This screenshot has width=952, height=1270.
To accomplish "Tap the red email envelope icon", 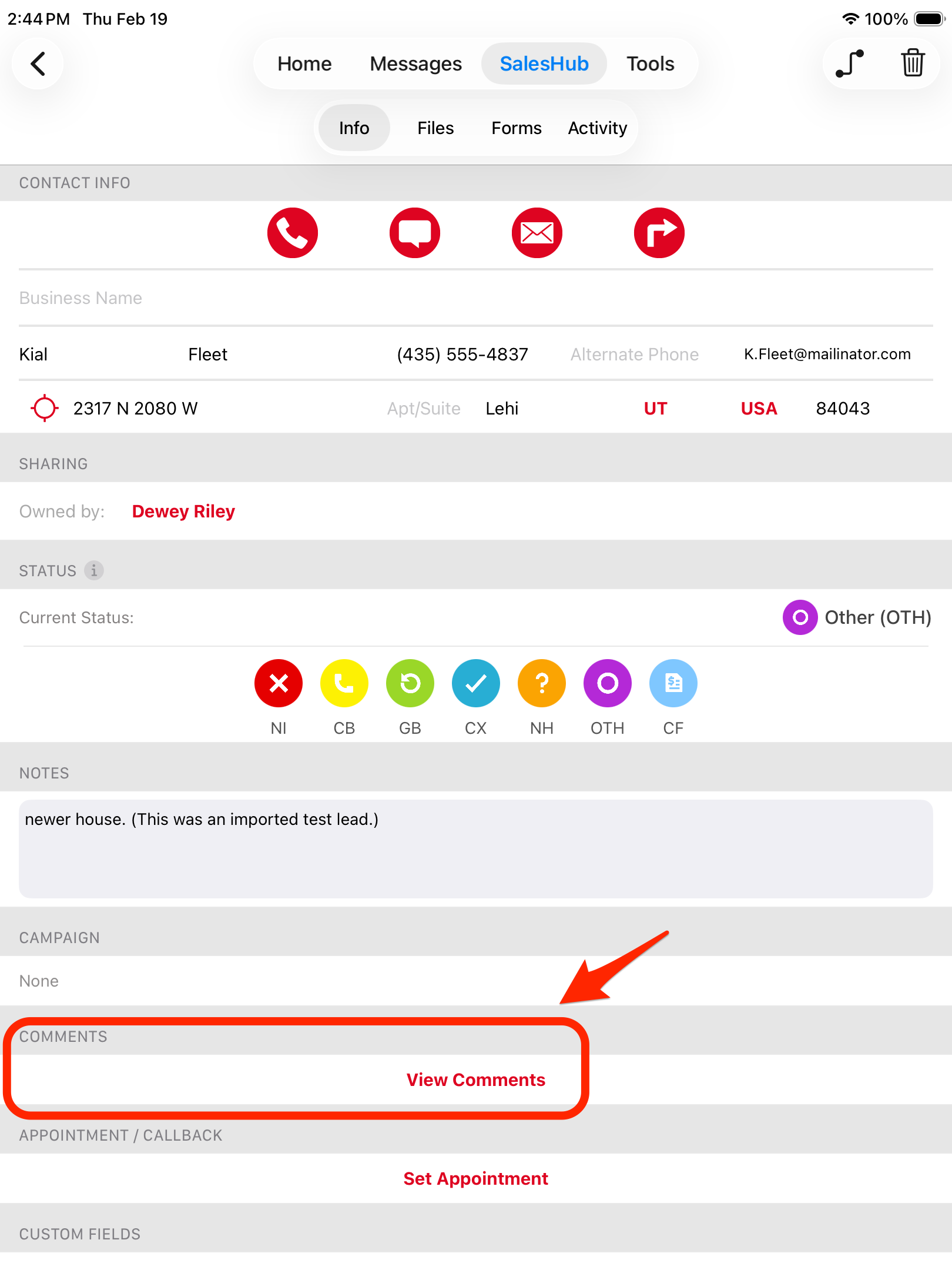I will (537, 233).
